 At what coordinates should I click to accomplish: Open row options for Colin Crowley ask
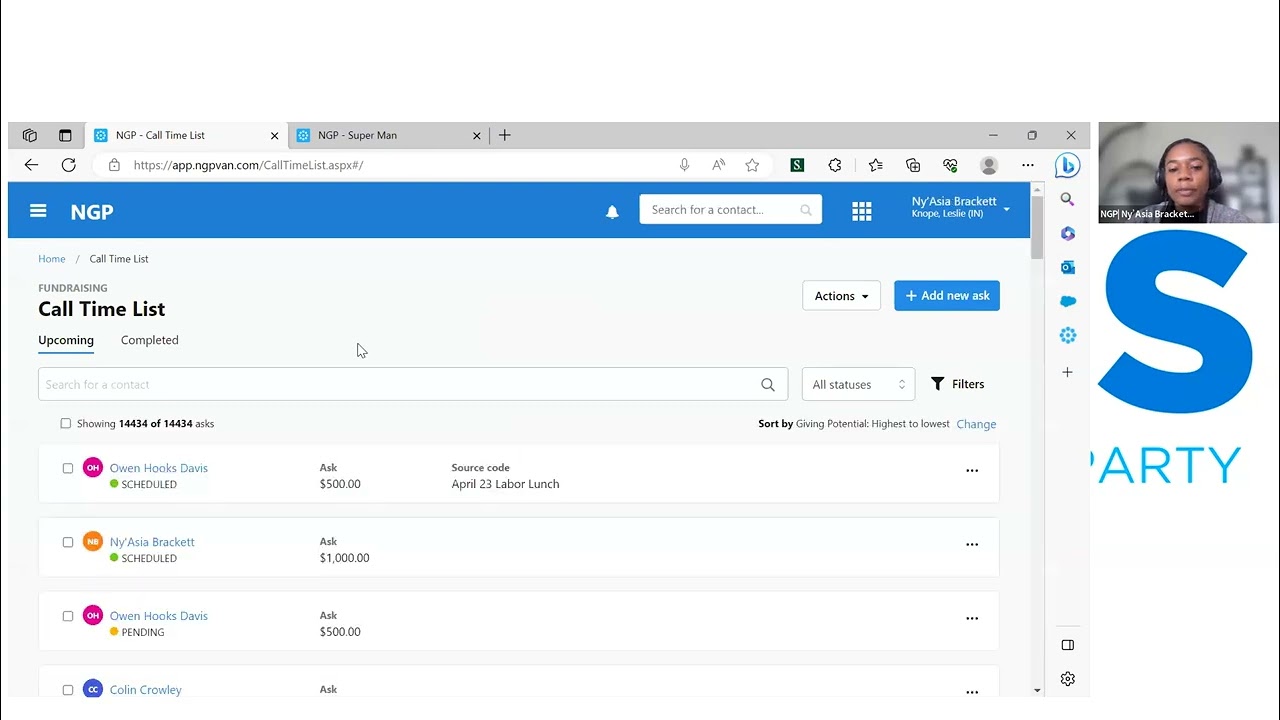(x=972, y=691)
